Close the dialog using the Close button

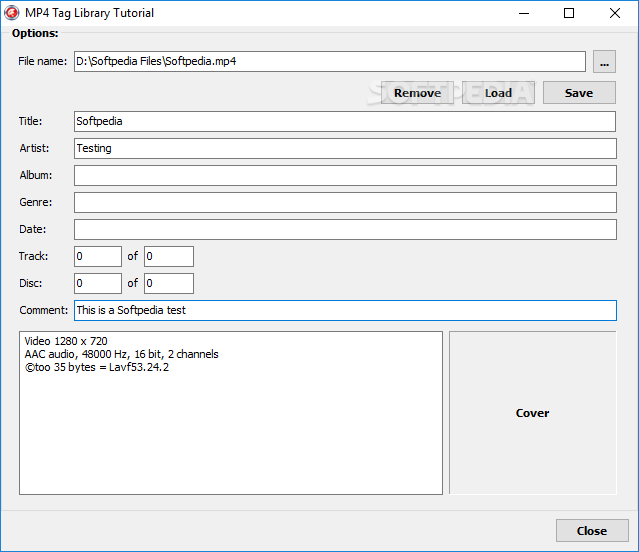click(x=592, y=530)
